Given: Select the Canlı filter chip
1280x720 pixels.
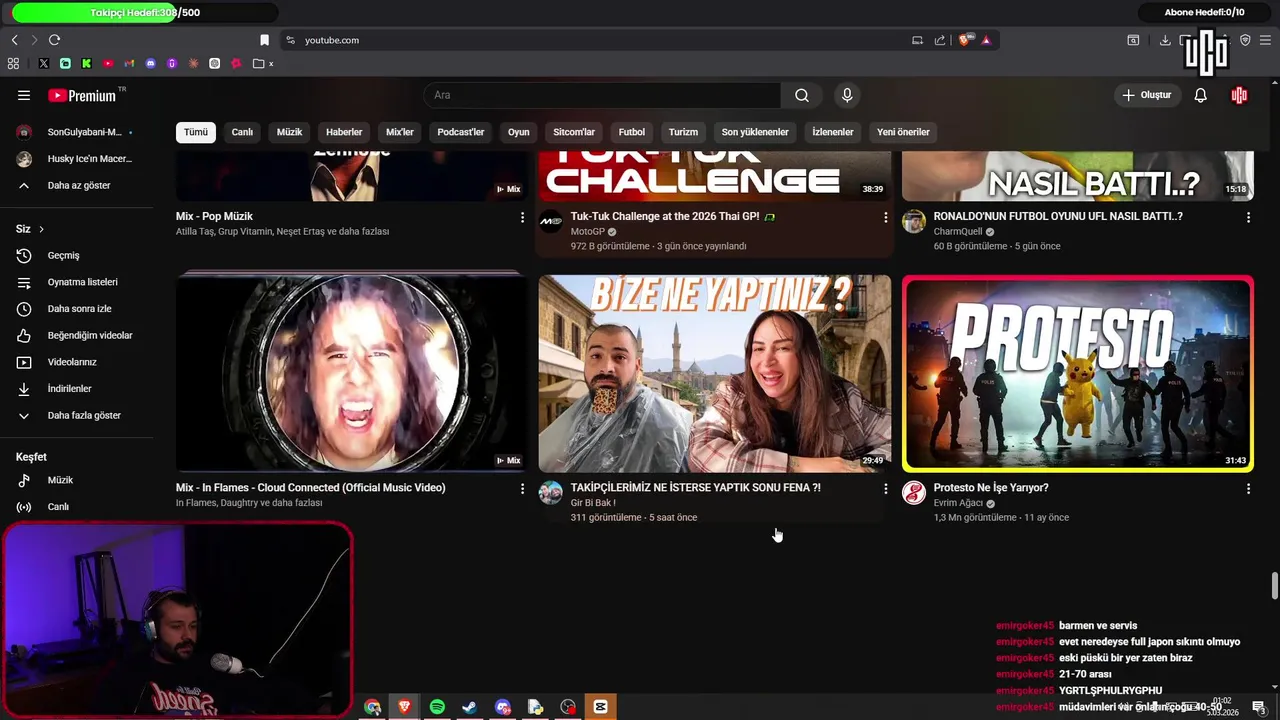Looking at the screenshot, I should click(242, 132).
